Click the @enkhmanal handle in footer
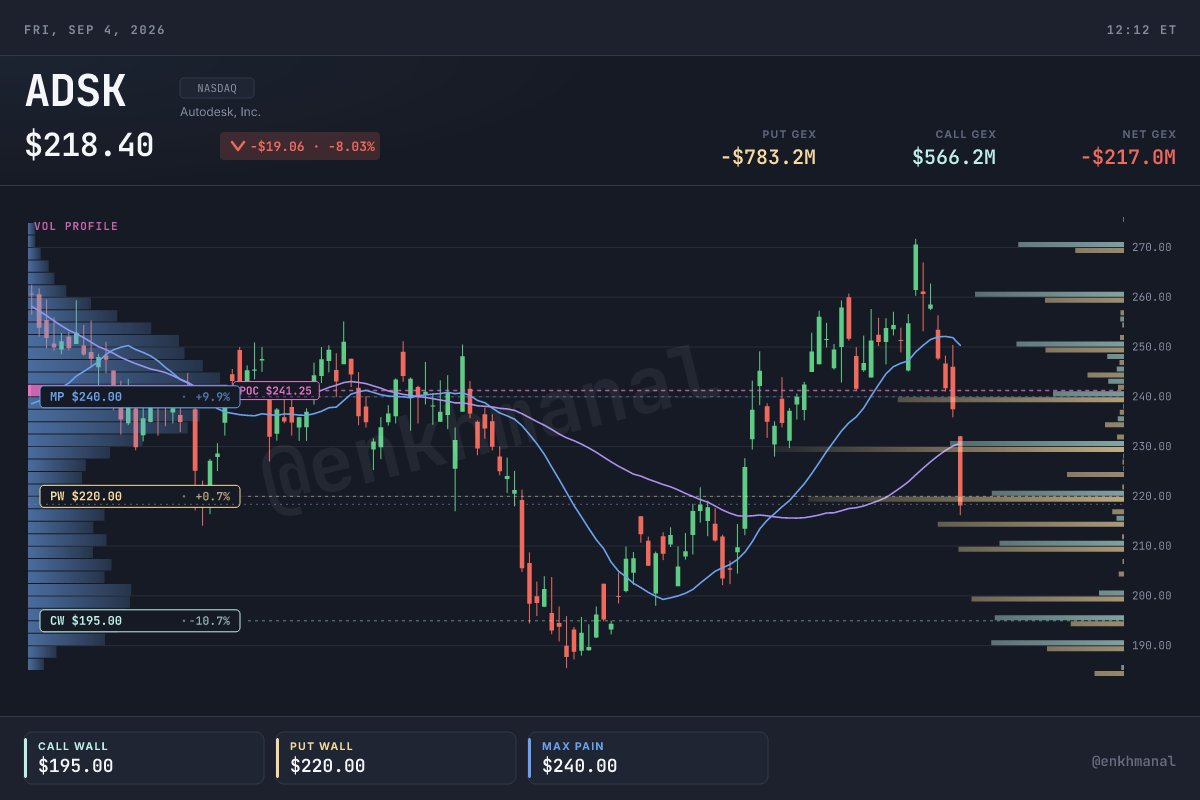The height and width of the screenshot is (800, 1200). [x=1133, y=762]
